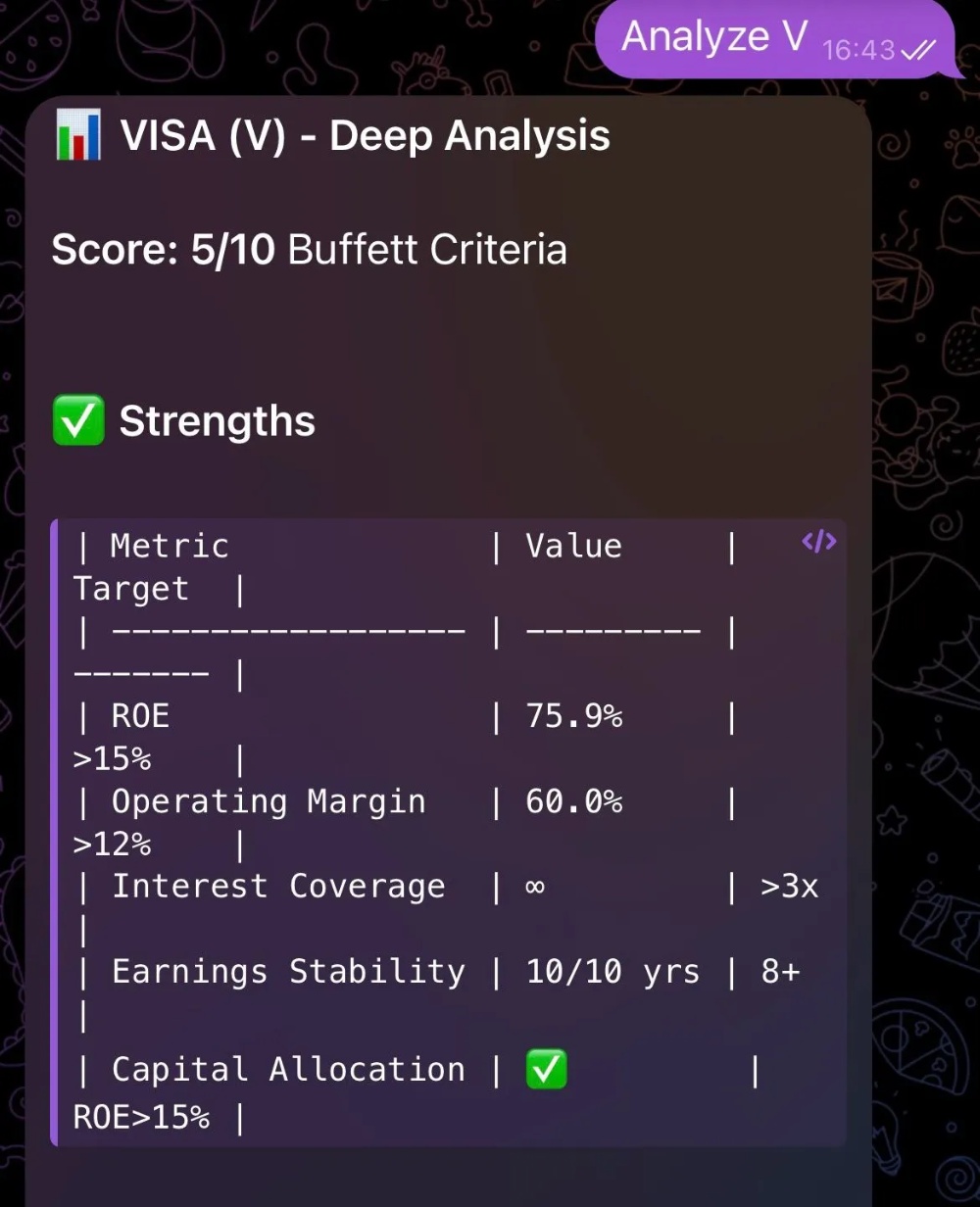Click the green checkmark emoji next to Strengths
This screenshot has width=980, height=1207.
tap(78, 422)
